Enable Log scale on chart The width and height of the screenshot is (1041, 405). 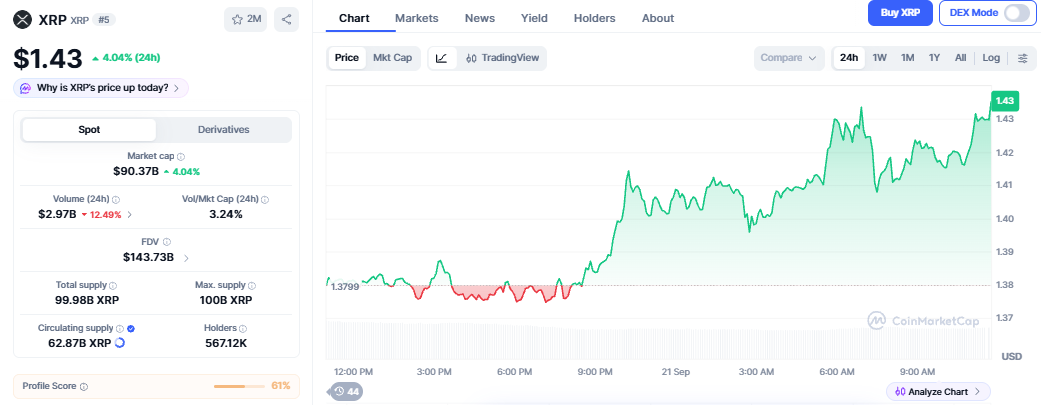[x=991, y=58]
